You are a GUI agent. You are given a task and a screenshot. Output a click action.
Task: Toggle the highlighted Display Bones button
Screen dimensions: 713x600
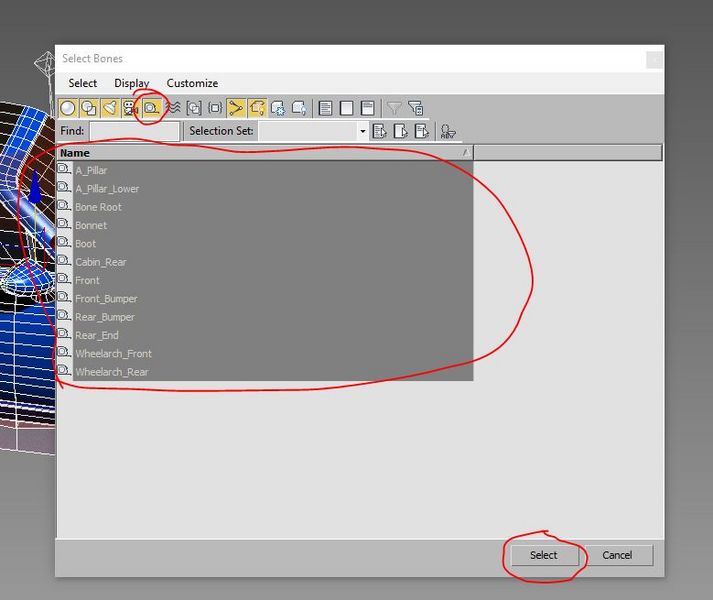(236, 108)
